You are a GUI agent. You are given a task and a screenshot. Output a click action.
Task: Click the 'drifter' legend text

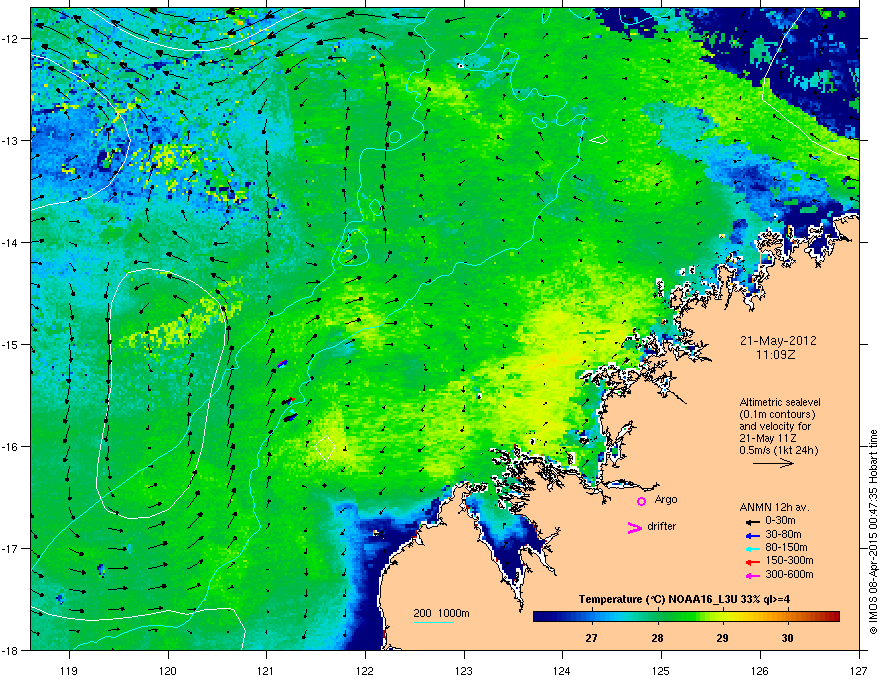pos(662,526)
